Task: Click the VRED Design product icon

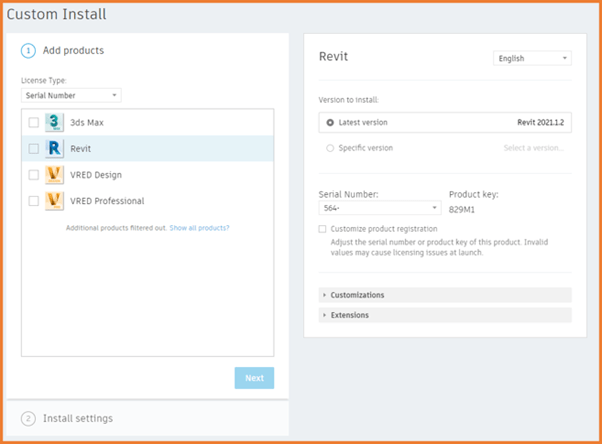Action: (54, 175)
